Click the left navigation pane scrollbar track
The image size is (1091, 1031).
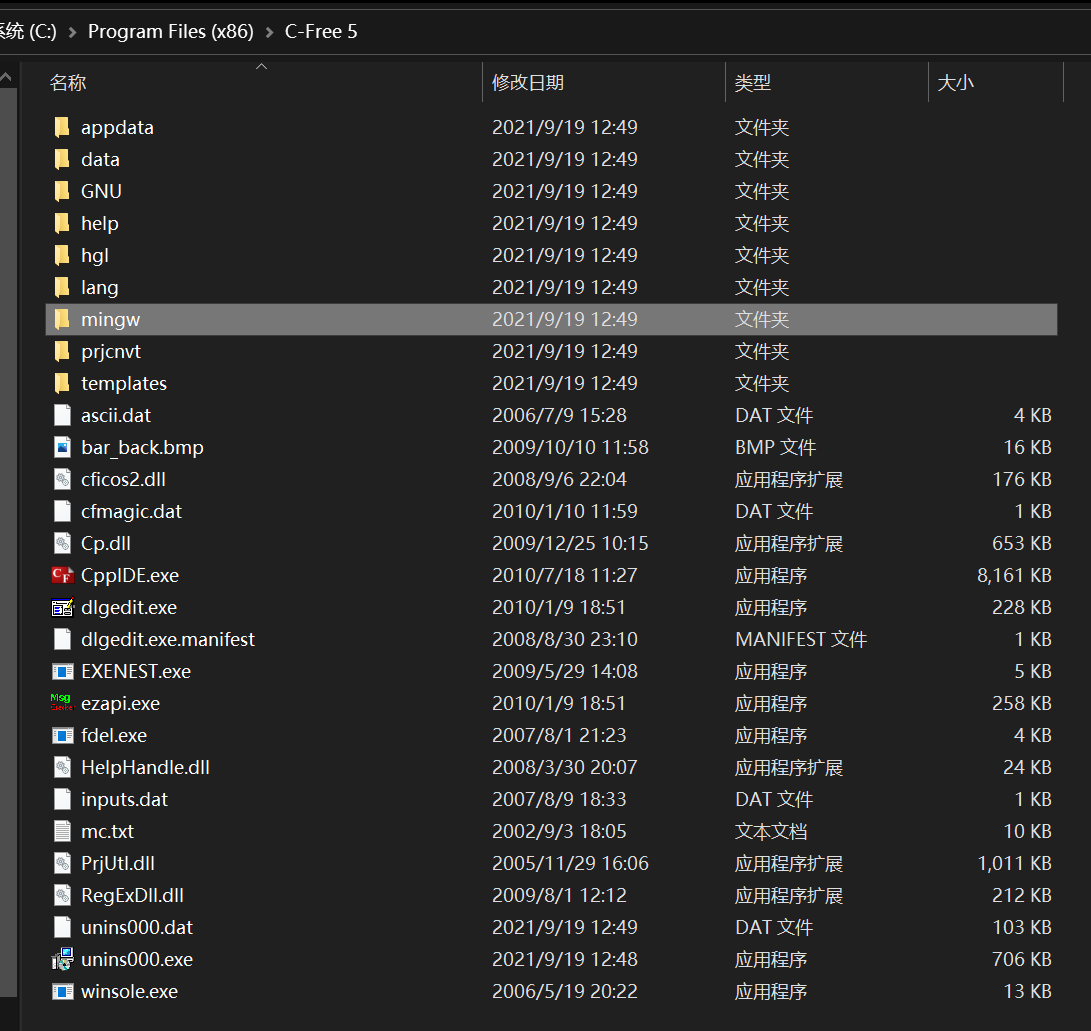click(8, 543)
